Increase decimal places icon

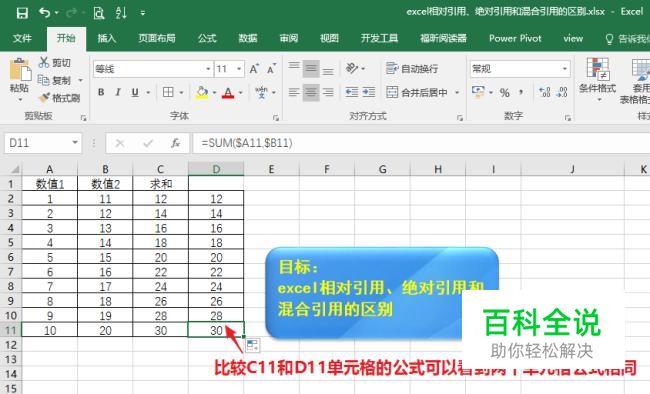pyautogui.click(x=545, y=92)
